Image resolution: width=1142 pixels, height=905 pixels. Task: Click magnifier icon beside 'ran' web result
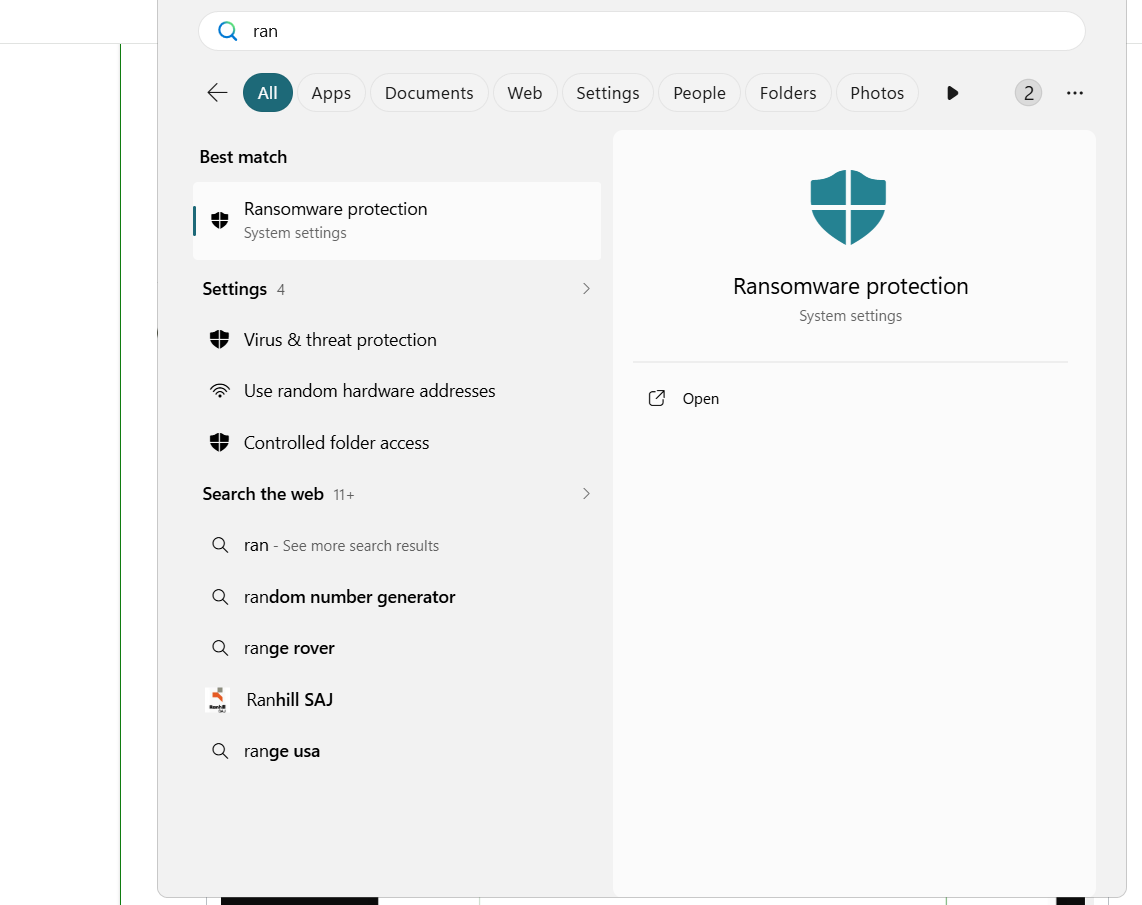coord(220,545)
